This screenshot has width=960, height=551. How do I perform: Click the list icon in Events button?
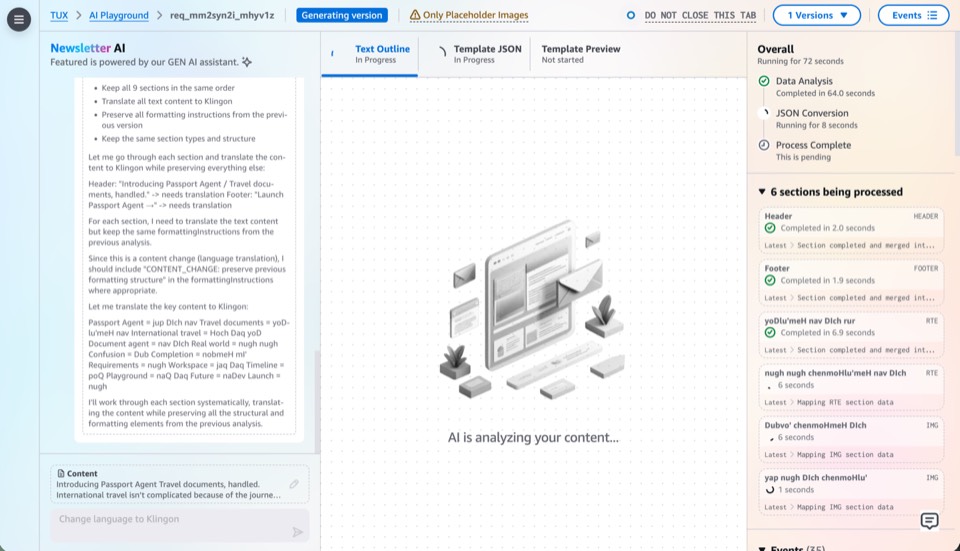coord(932,15)
